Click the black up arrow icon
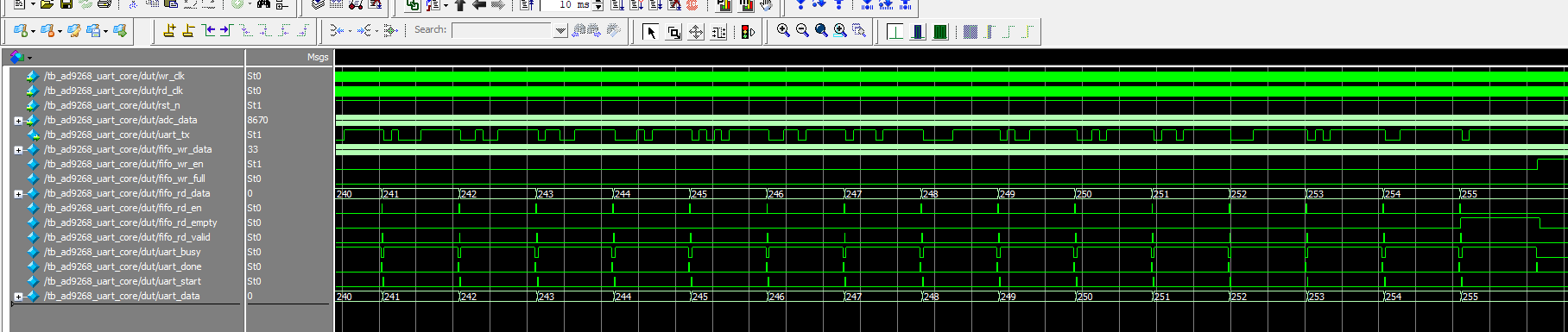Screen dimensions: 1568x332 460,4
